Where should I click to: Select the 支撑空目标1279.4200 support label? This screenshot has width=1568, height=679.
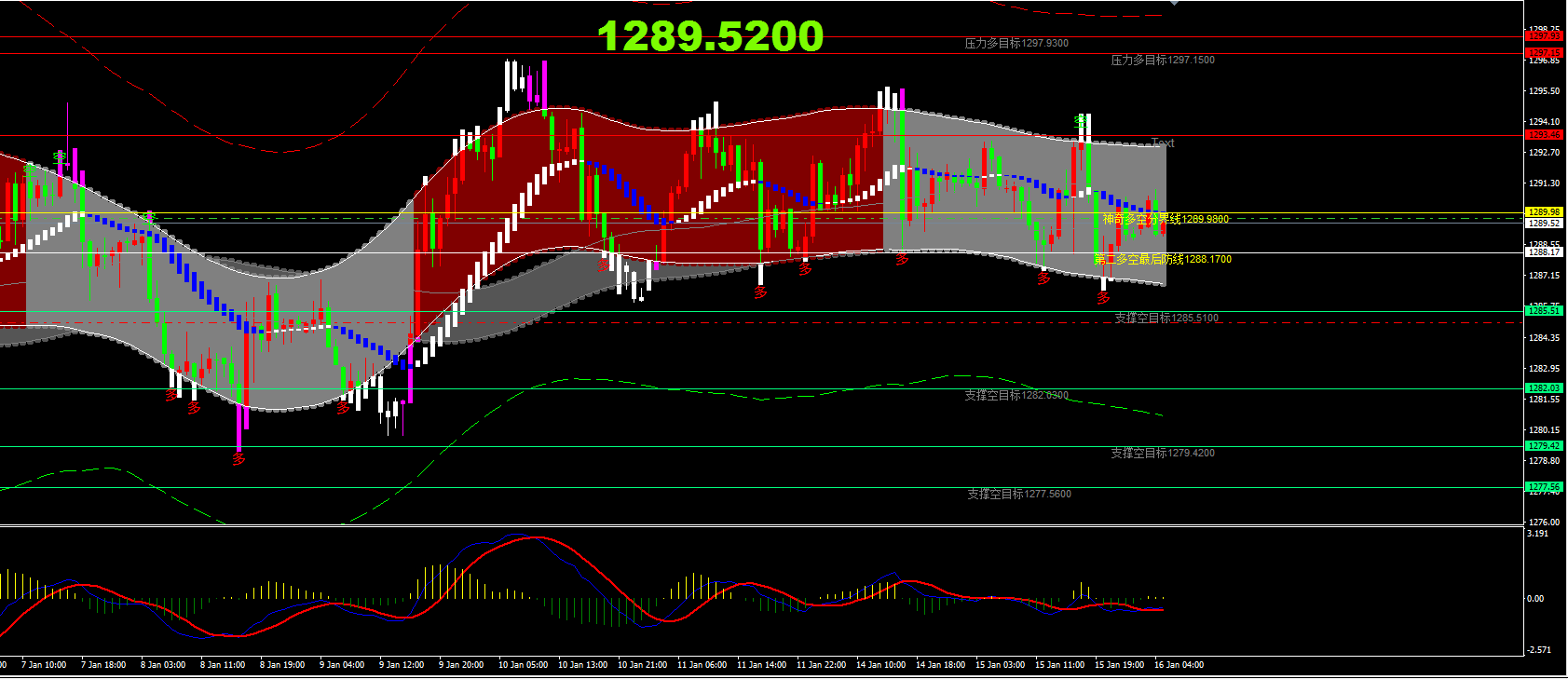1163,453
